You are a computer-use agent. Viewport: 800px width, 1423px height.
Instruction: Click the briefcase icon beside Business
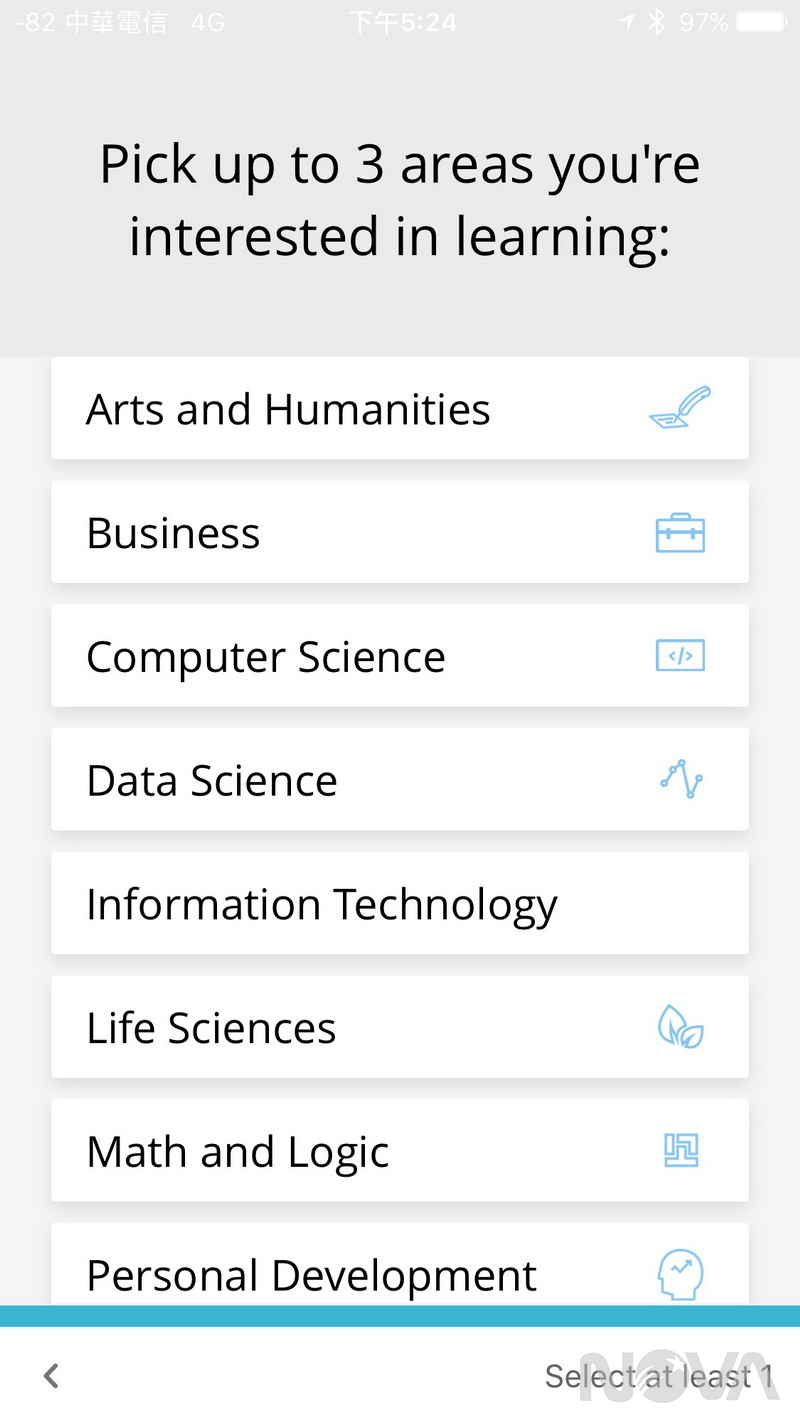click(x=679, y=532)
